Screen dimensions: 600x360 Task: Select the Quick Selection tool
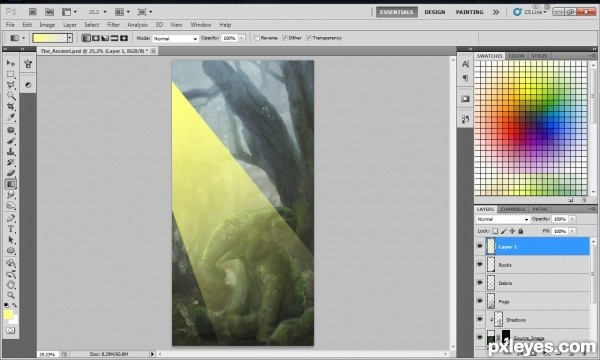click(11, 96)
